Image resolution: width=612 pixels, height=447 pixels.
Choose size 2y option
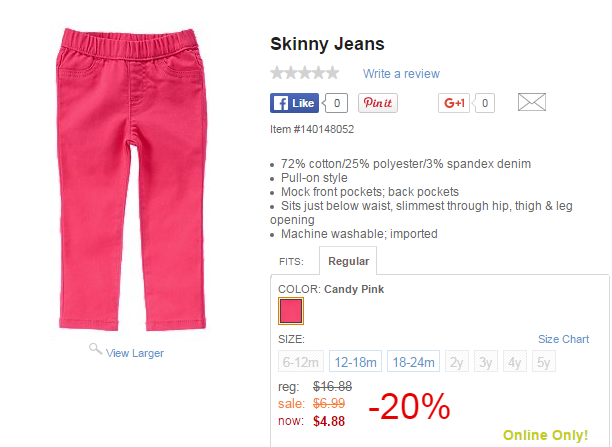pyautogui.click(x=457, y=361)
